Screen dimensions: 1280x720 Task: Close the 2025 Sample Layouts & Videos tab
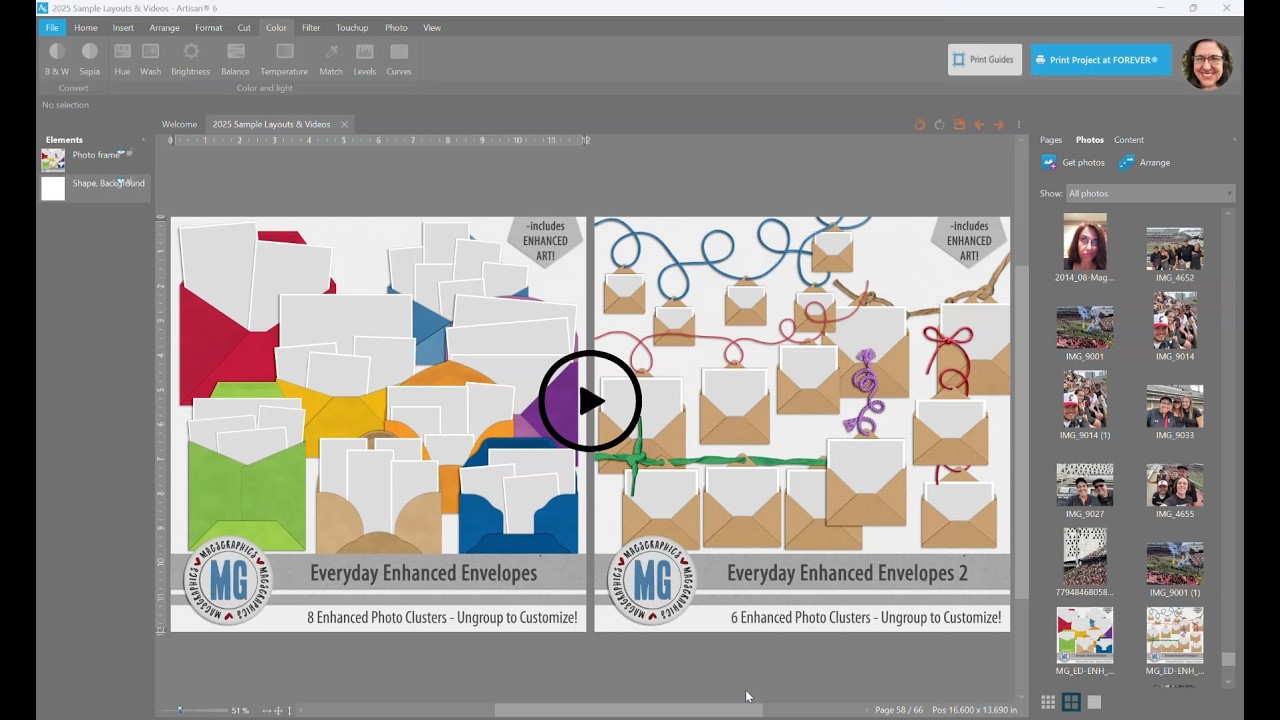point(344,125)
